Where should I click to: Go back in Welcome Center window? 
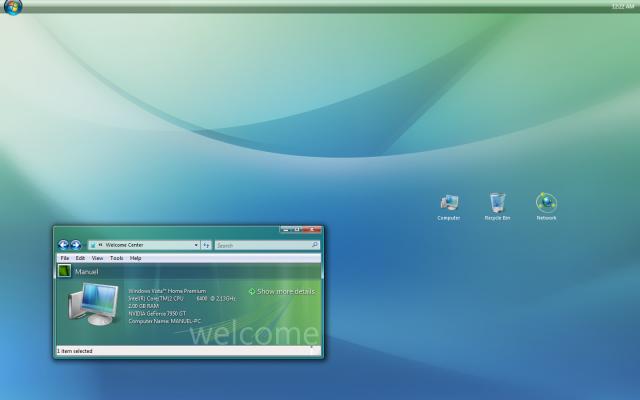tap(63, 244)
